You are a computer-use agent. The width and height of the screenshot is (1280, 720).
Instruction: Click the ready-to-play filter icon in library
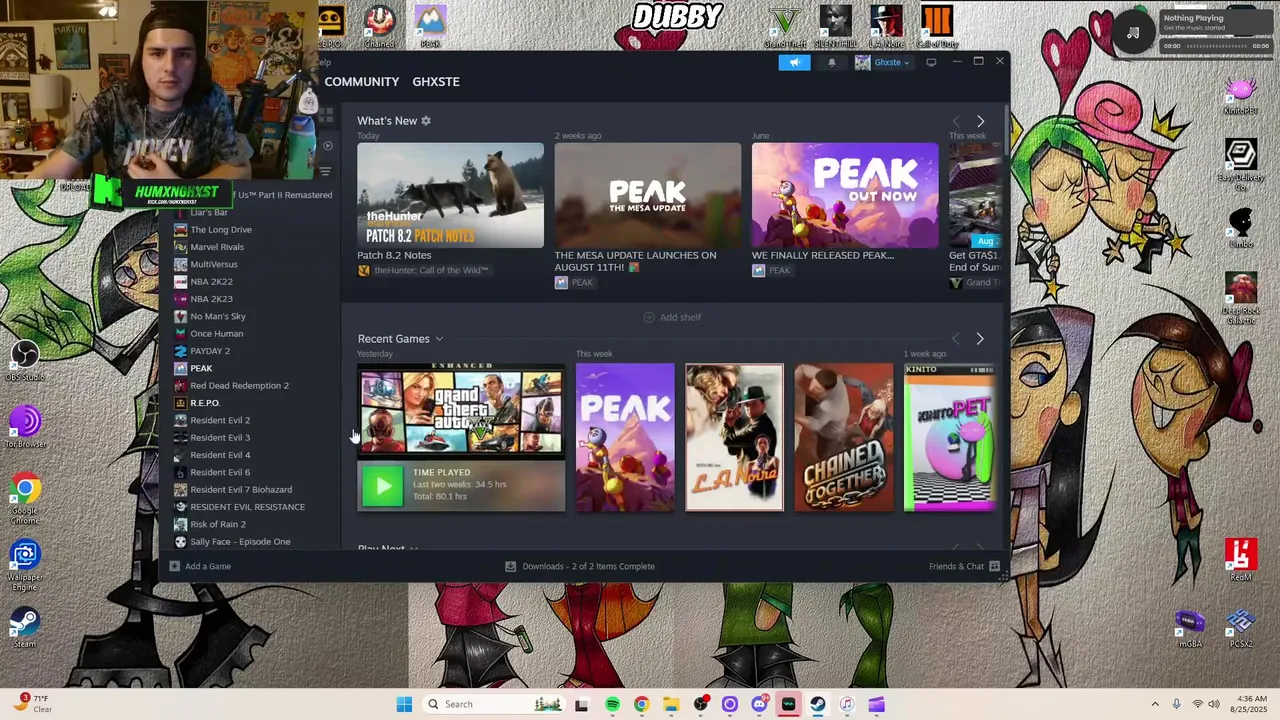327,146
